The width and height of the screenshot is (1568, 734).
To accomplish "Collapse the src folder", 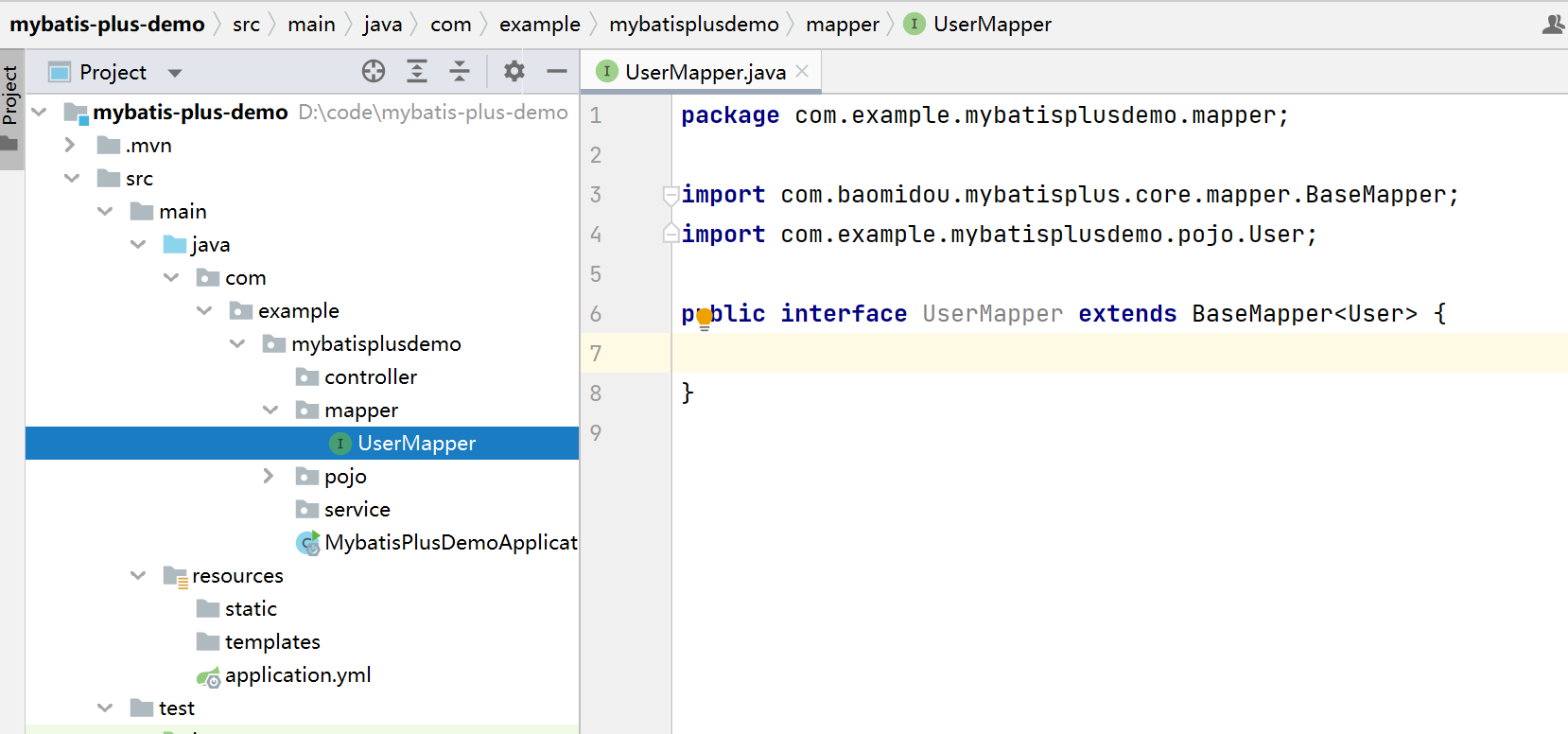I will [x=72, y=179].
